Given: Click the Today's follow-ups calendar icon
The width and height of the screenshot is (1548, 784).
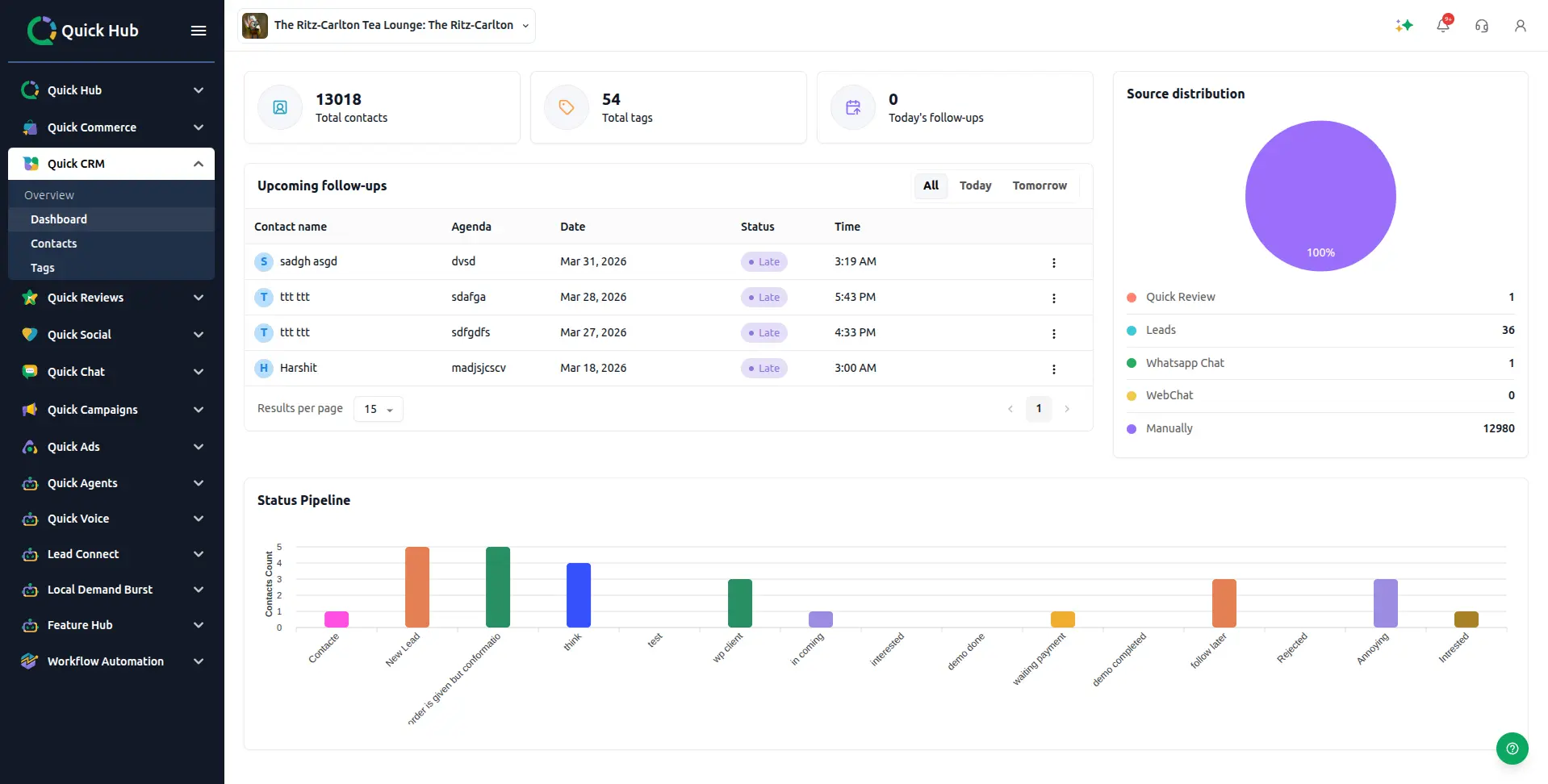Looking at the screenshot, I should tap(853, 107).
